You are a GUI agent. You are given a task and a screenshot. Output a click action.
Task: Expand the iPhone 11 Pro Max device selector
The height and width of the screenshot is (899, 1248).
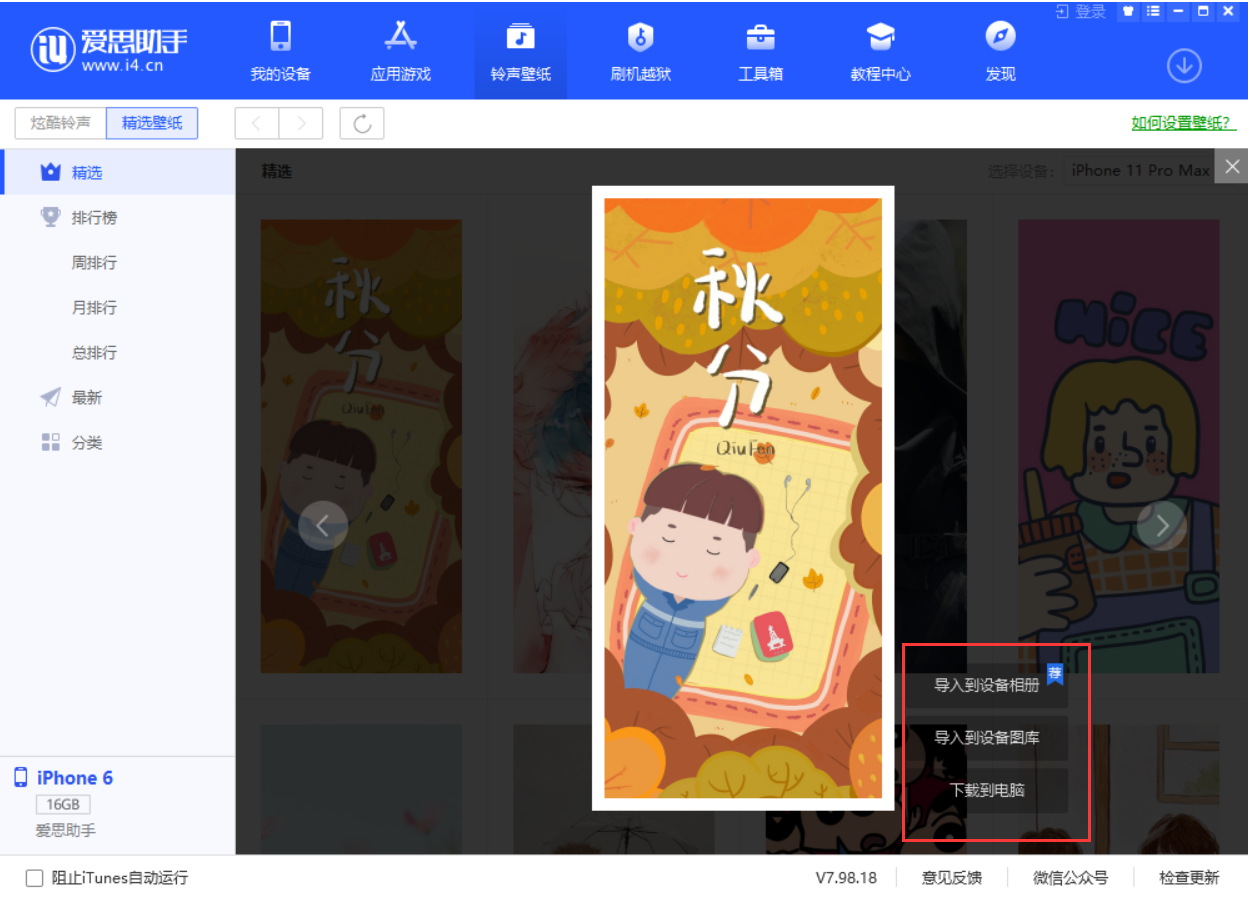point(1139,170)
